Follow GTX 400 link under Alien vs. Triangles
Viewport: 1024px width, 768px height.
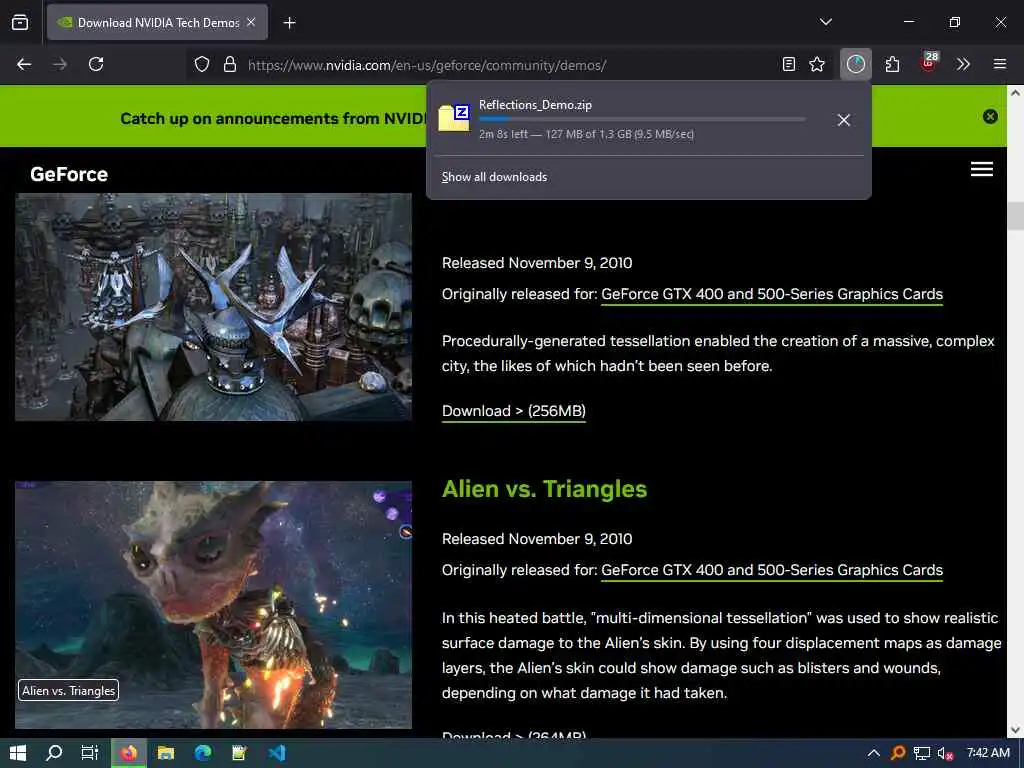tap(772, 570)
